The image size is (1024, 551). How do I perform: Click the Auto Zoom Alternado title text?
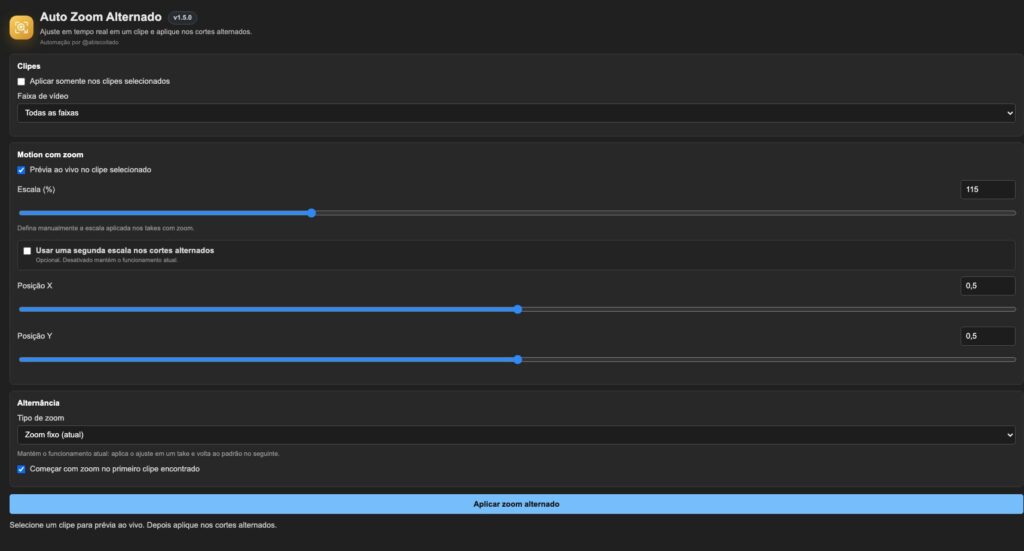(101, 17)
